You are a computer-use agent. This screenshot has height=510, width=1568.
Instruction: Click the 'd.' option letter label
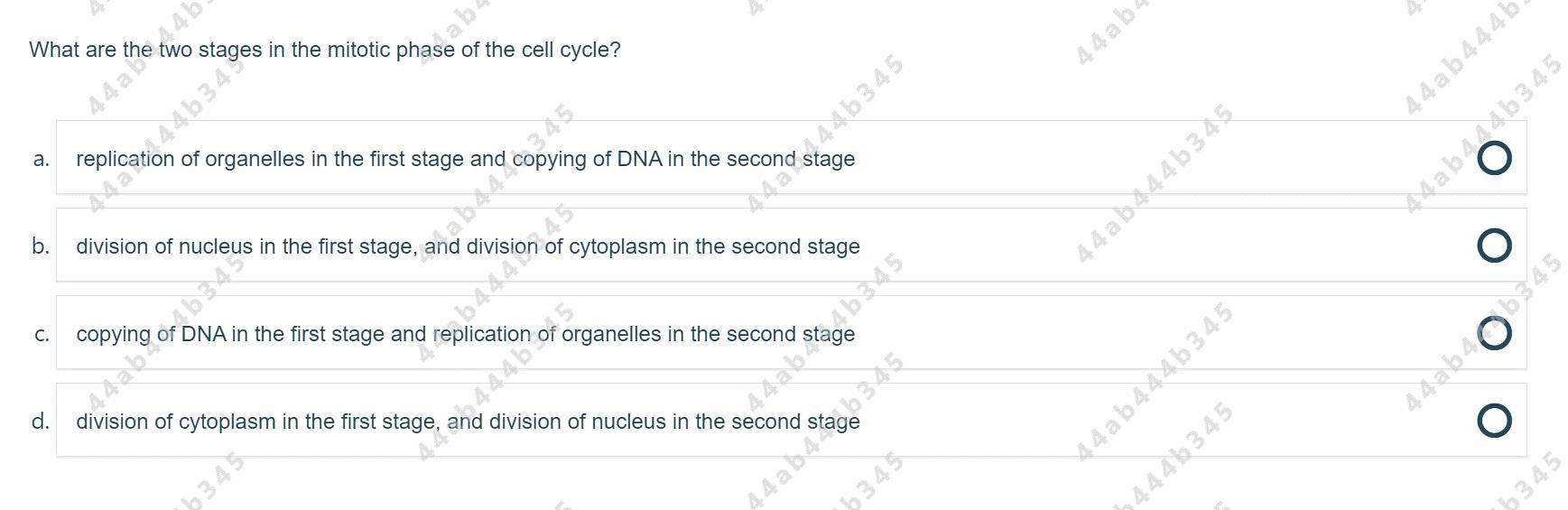tap(41, 422)
